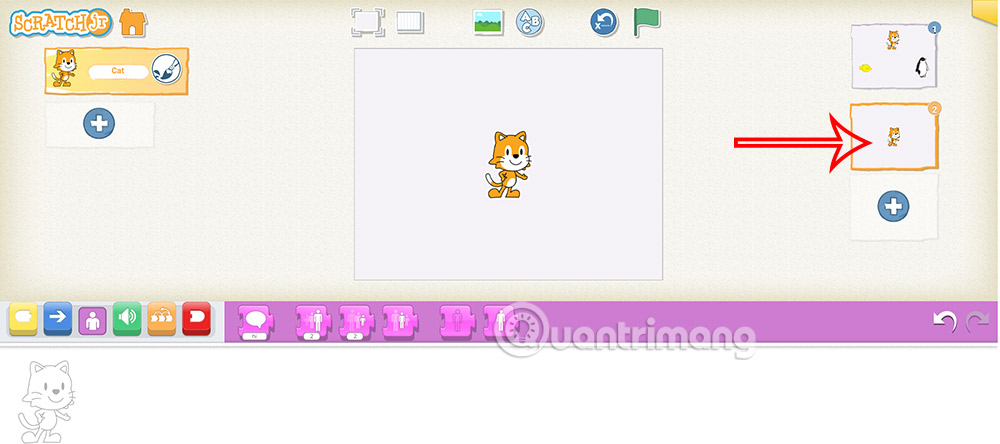Switch to full-screen presentation mode
The image size is (1000, 444).
pos(368,22)
